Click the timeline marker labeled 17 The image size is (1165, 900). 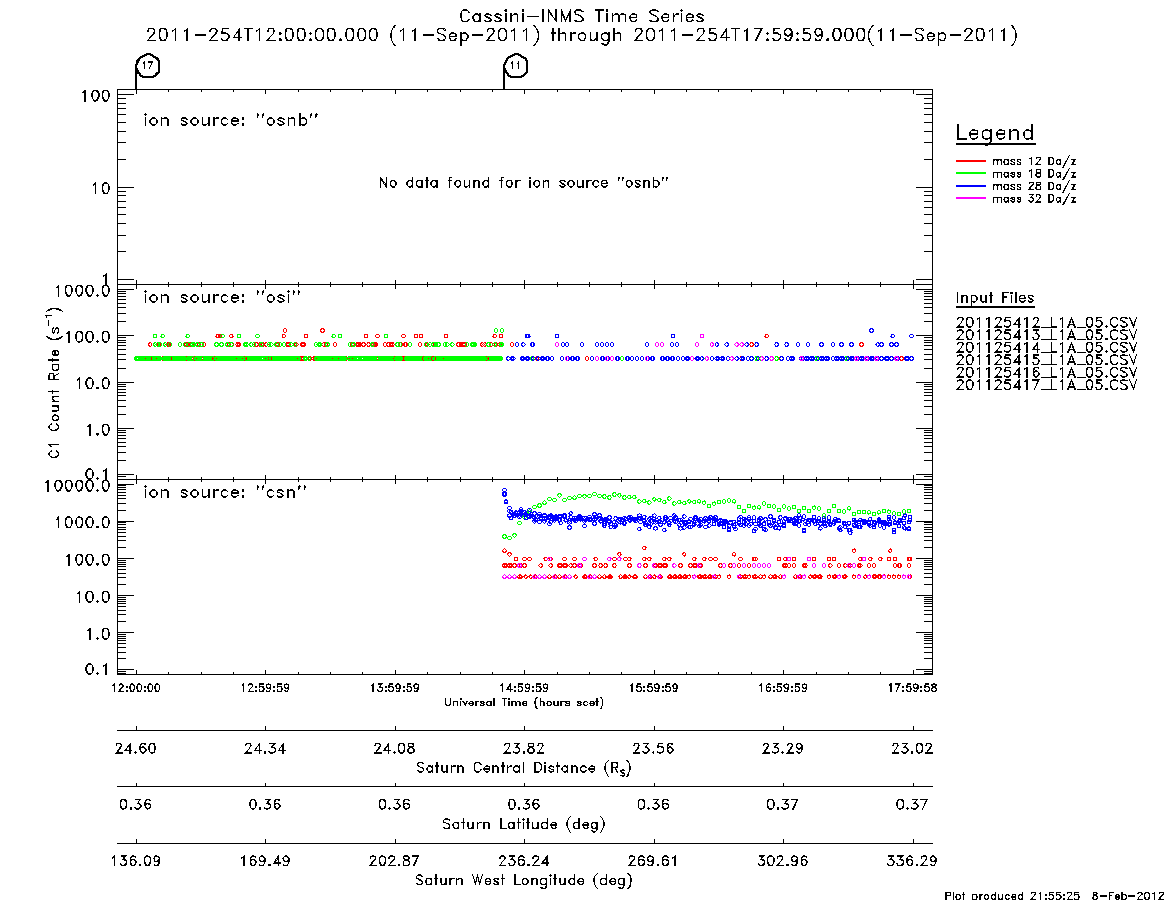click(148, 65)
